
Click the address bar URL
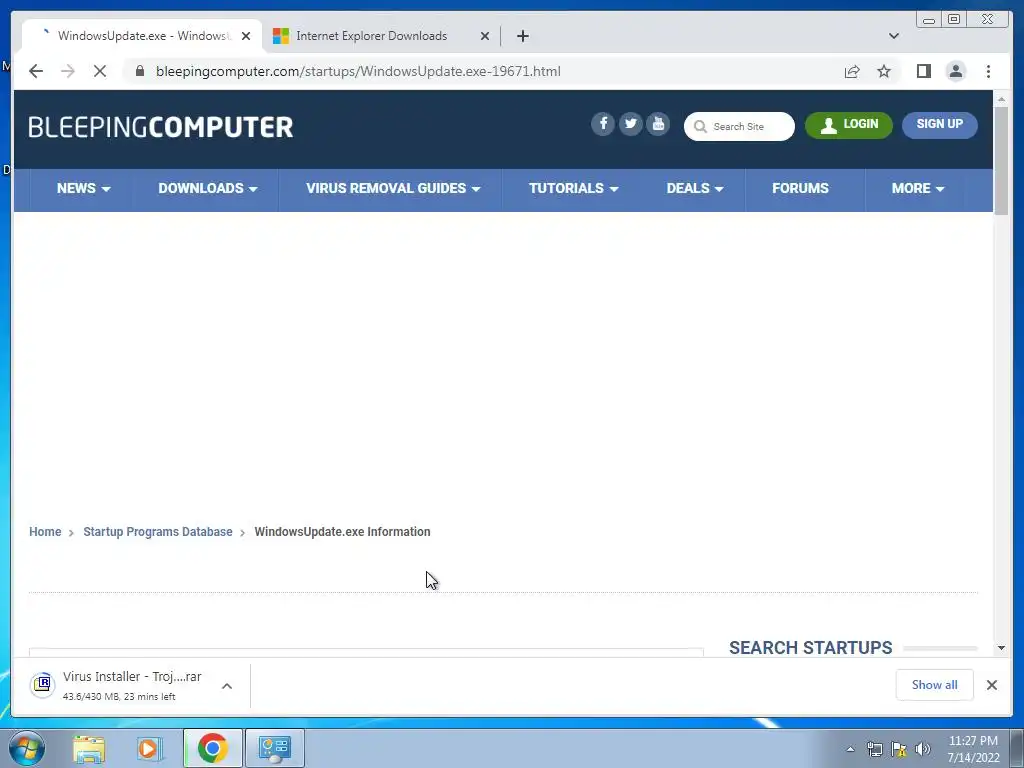tap(358, 71)
